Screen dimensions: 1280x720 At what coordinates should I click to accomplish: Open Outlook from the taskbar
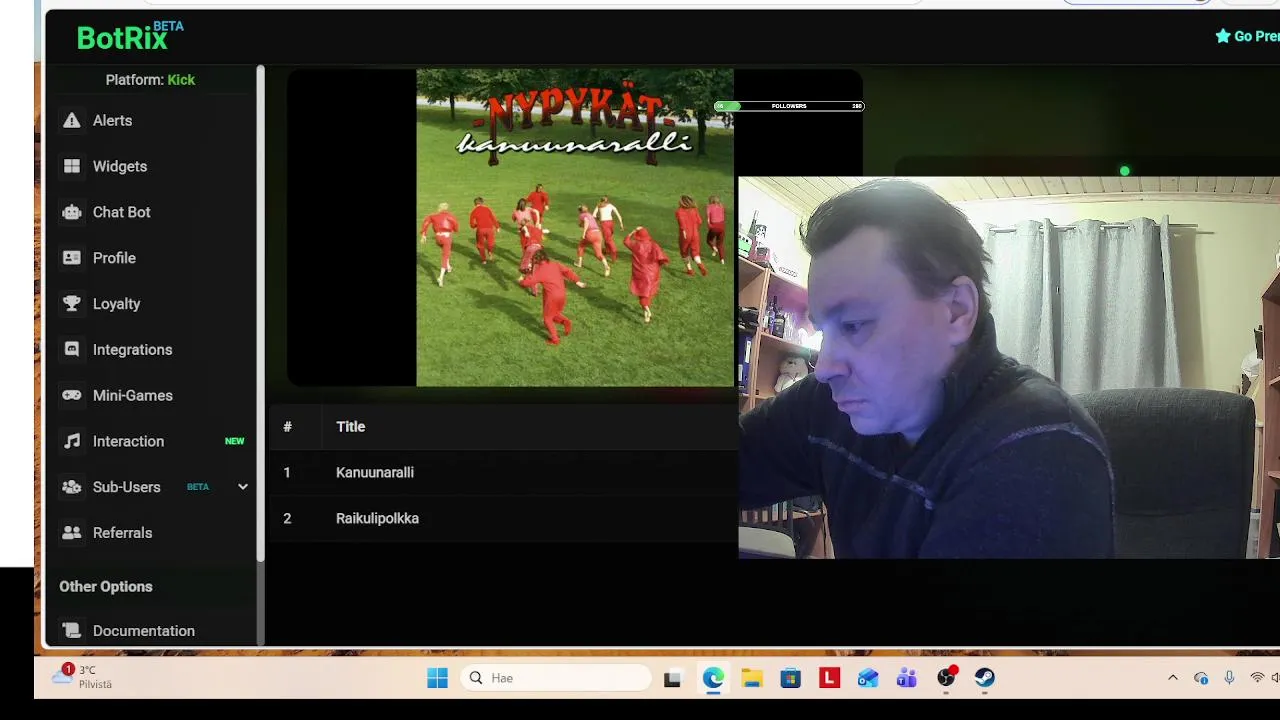pyautogui.click(x=868, y=679)
